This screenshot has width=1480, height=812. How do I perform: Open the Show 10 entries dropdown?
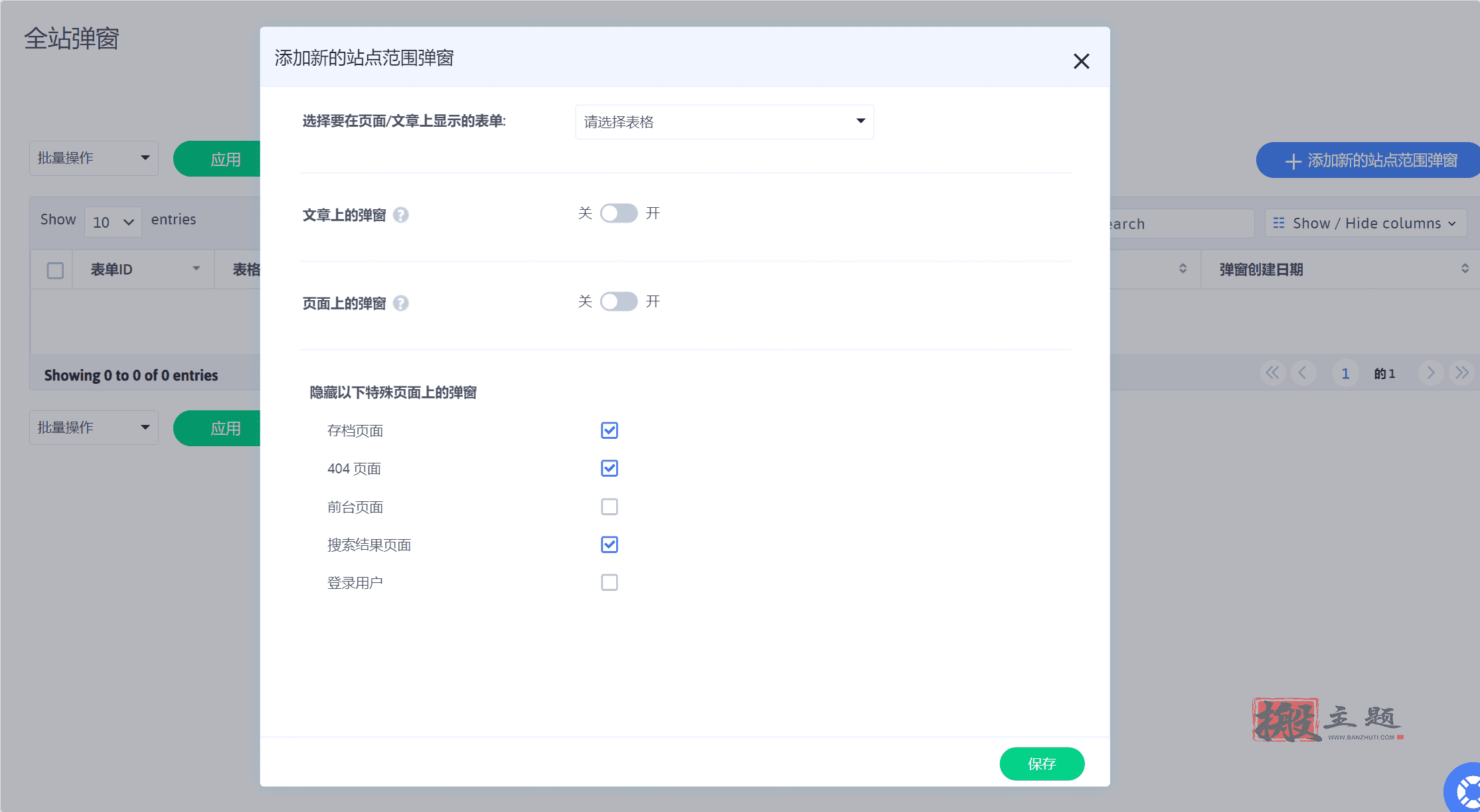pyautogui.click(x=113, y=222)
